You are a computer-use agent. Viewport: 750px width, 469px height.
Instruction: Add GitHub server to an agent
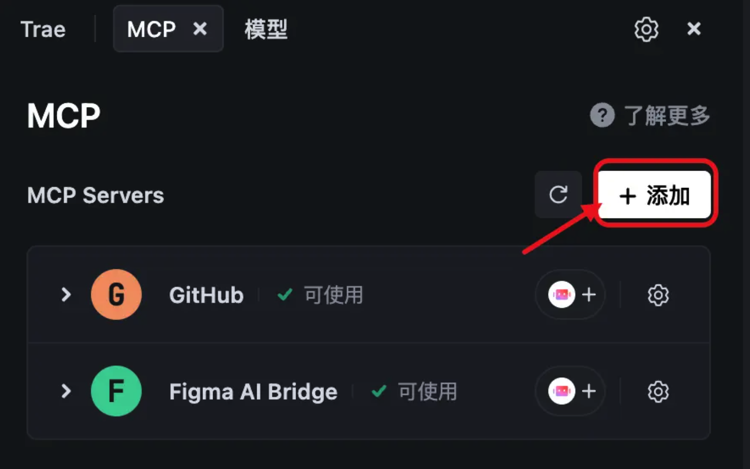571,294
